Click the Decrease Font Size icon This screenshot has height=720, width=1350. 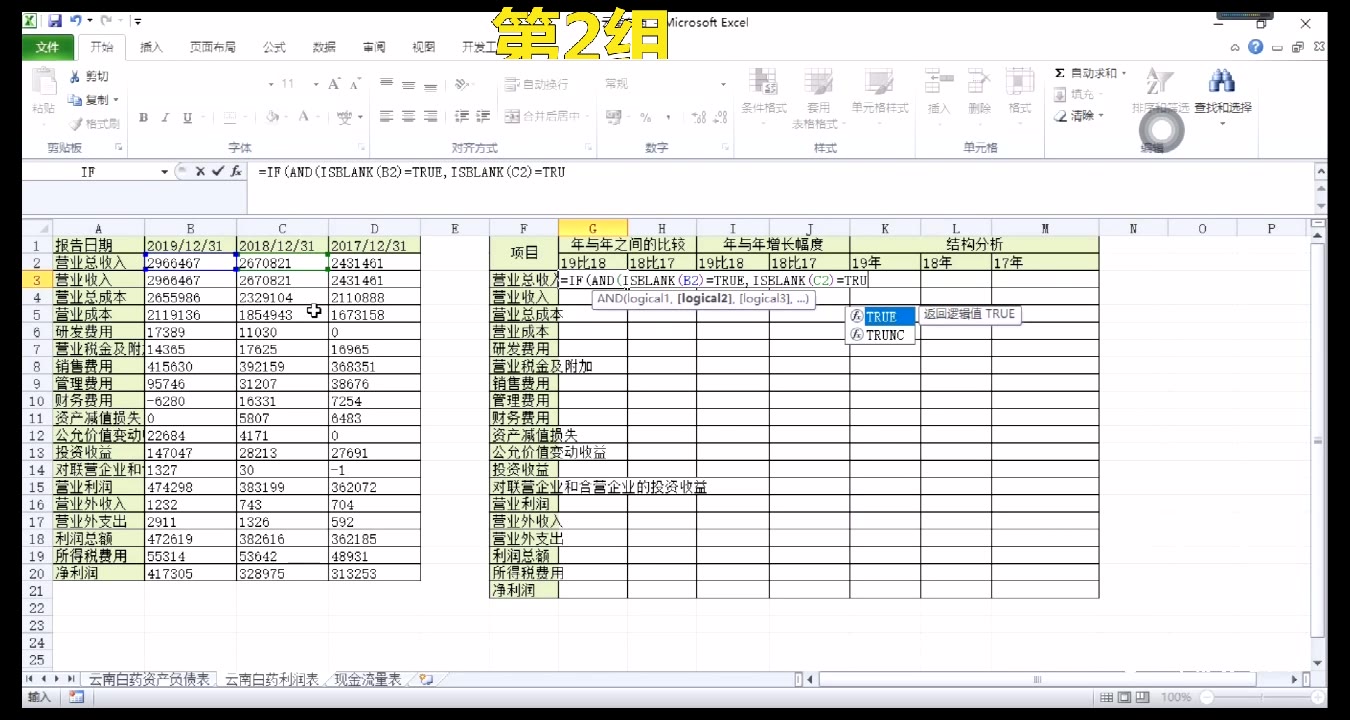tap(356, 84)
